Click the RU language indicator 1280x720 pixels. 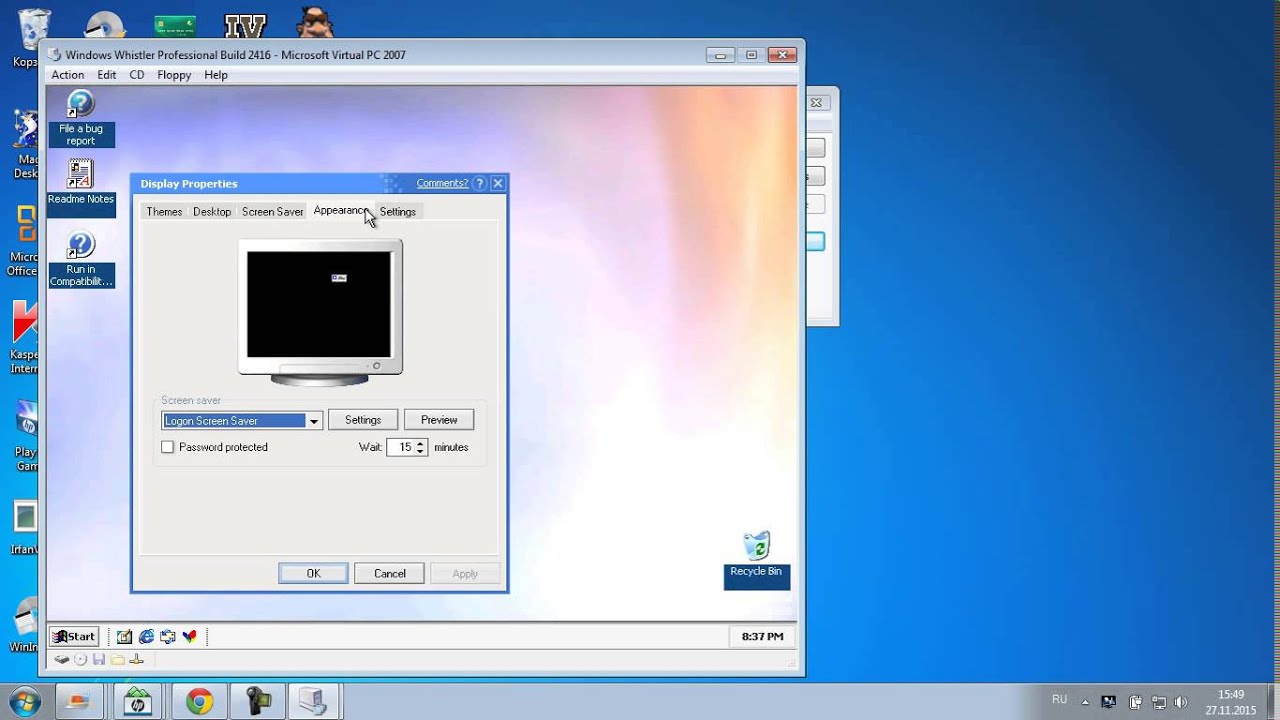(x=1059, y=699)
